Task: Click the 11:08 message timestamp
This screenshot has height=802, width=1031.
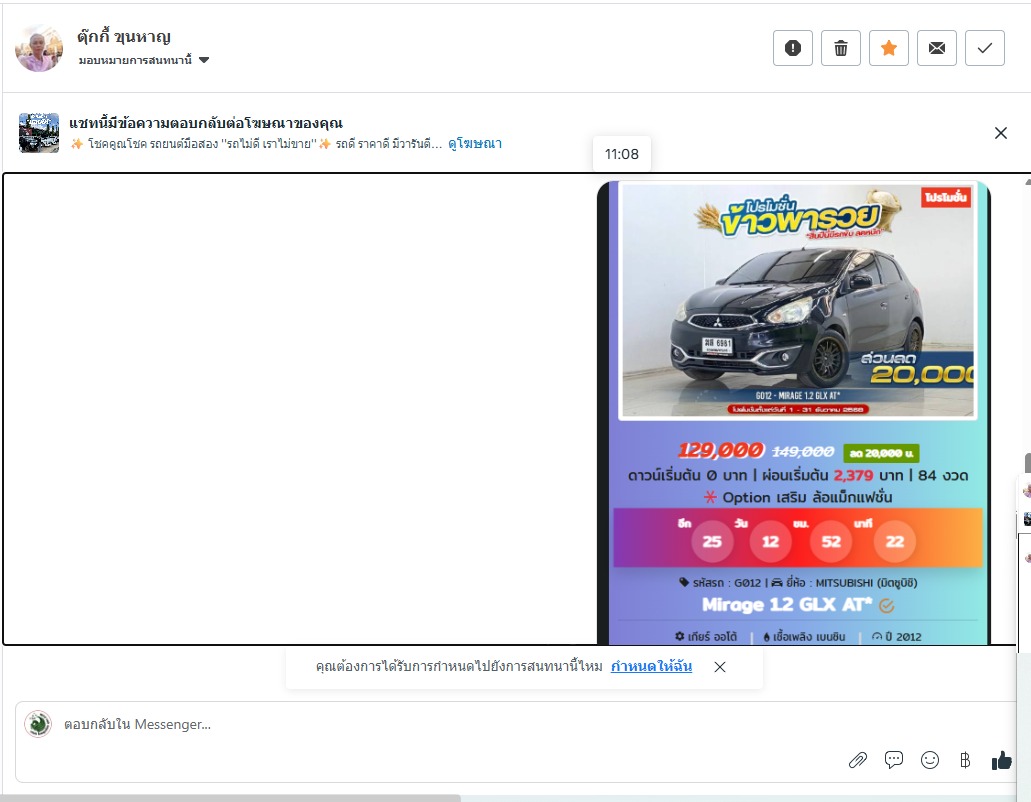Action: pos(621,154)
